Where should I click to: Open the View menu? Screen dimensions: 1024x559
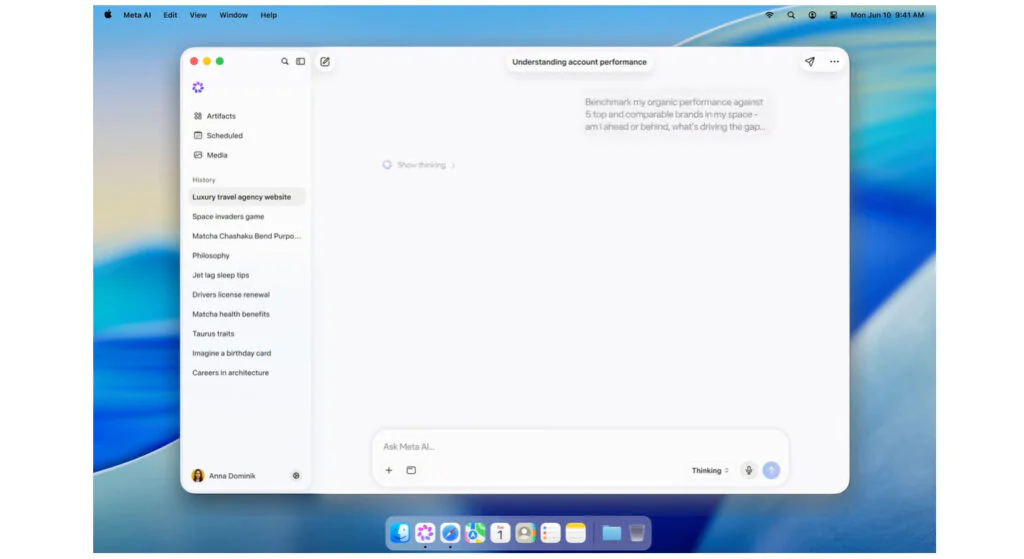click(198, 15)
